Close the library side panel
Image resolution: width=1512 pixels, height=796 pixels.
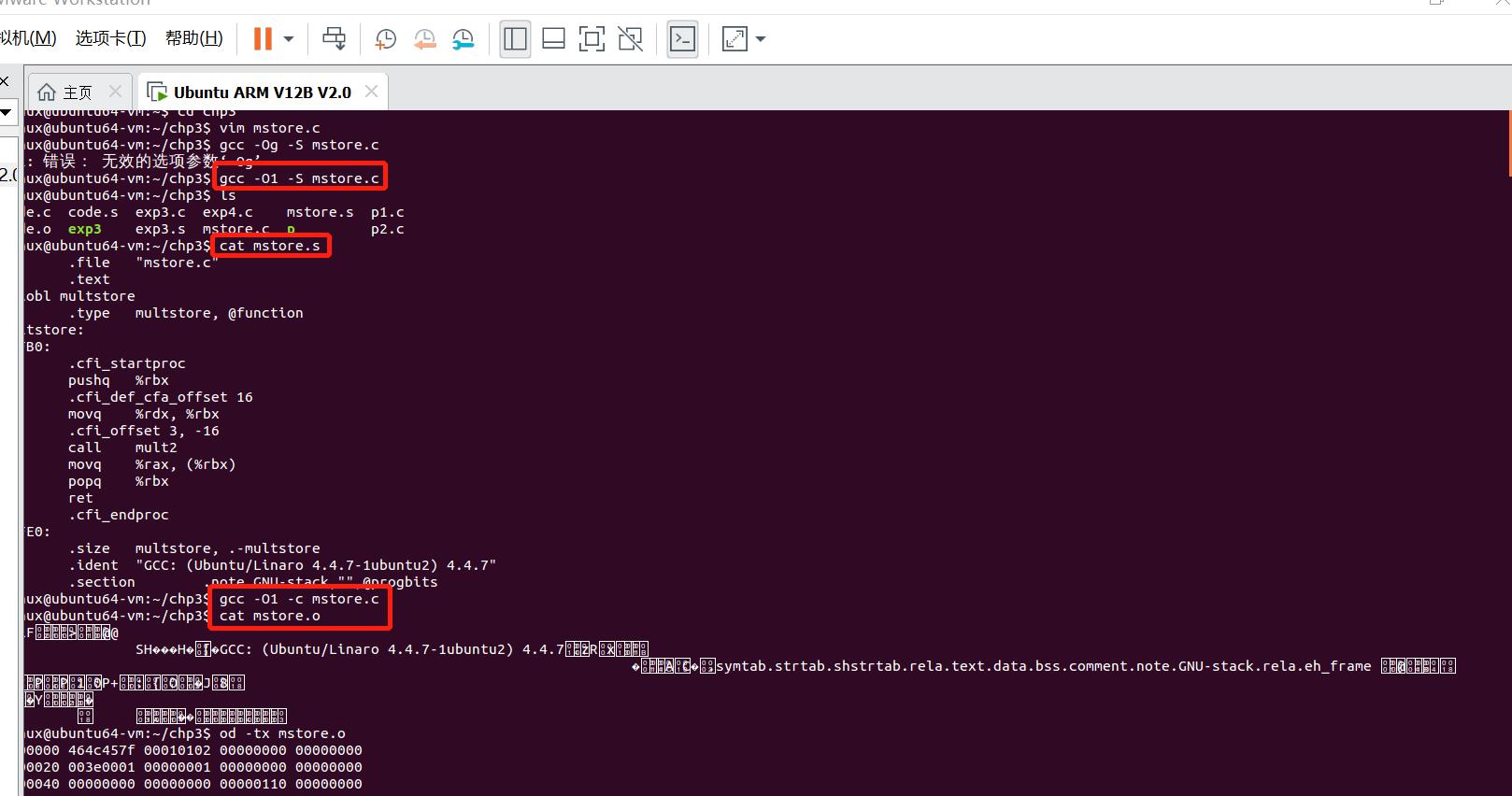point(4,81)
